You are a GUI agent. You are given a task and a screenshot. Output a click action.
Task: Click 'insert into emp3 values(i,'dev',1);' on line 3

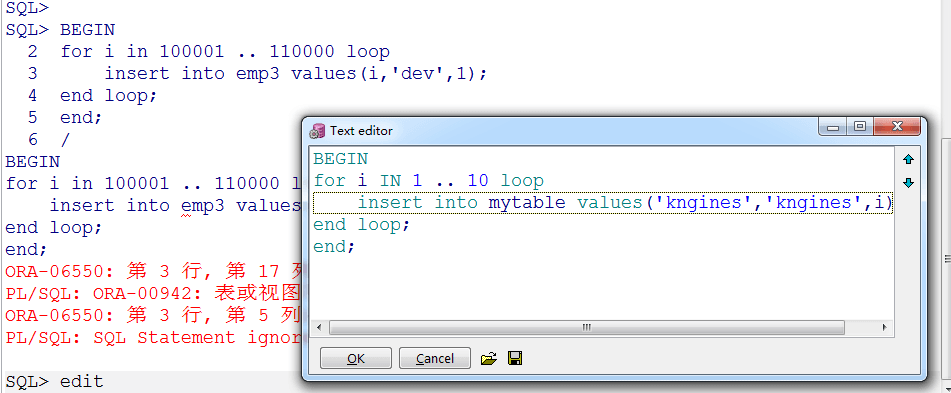pyautogui.click(x=296, y=73)
